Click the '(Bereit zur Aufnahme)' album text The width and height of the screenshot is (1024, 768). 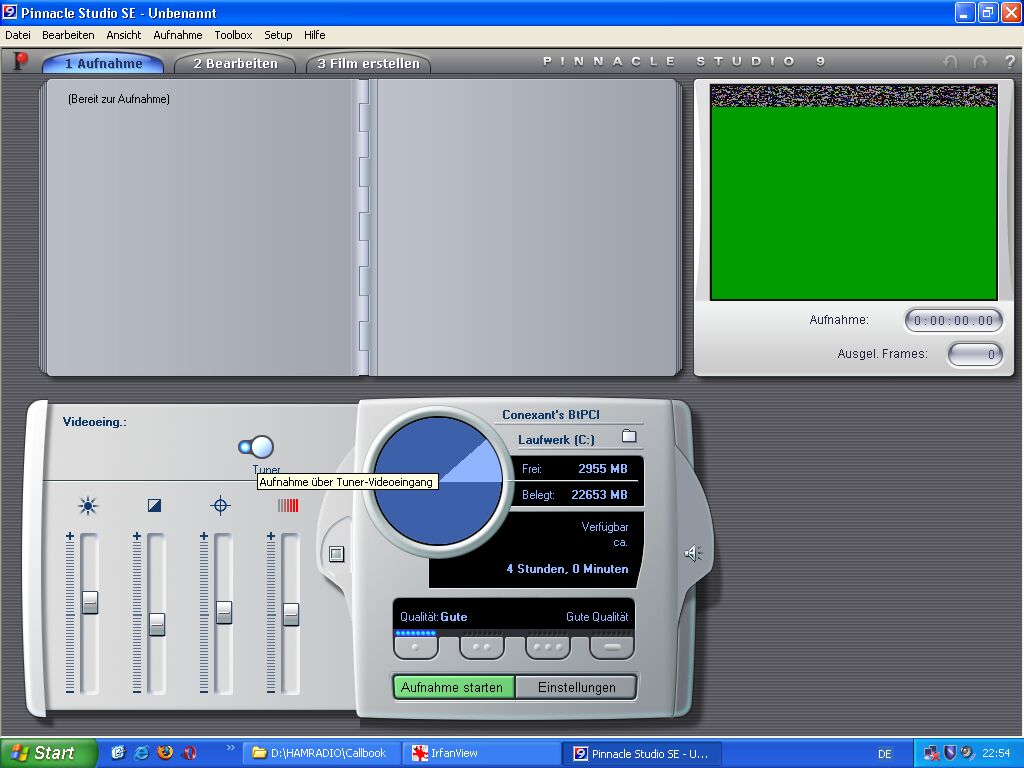[119, 99]
